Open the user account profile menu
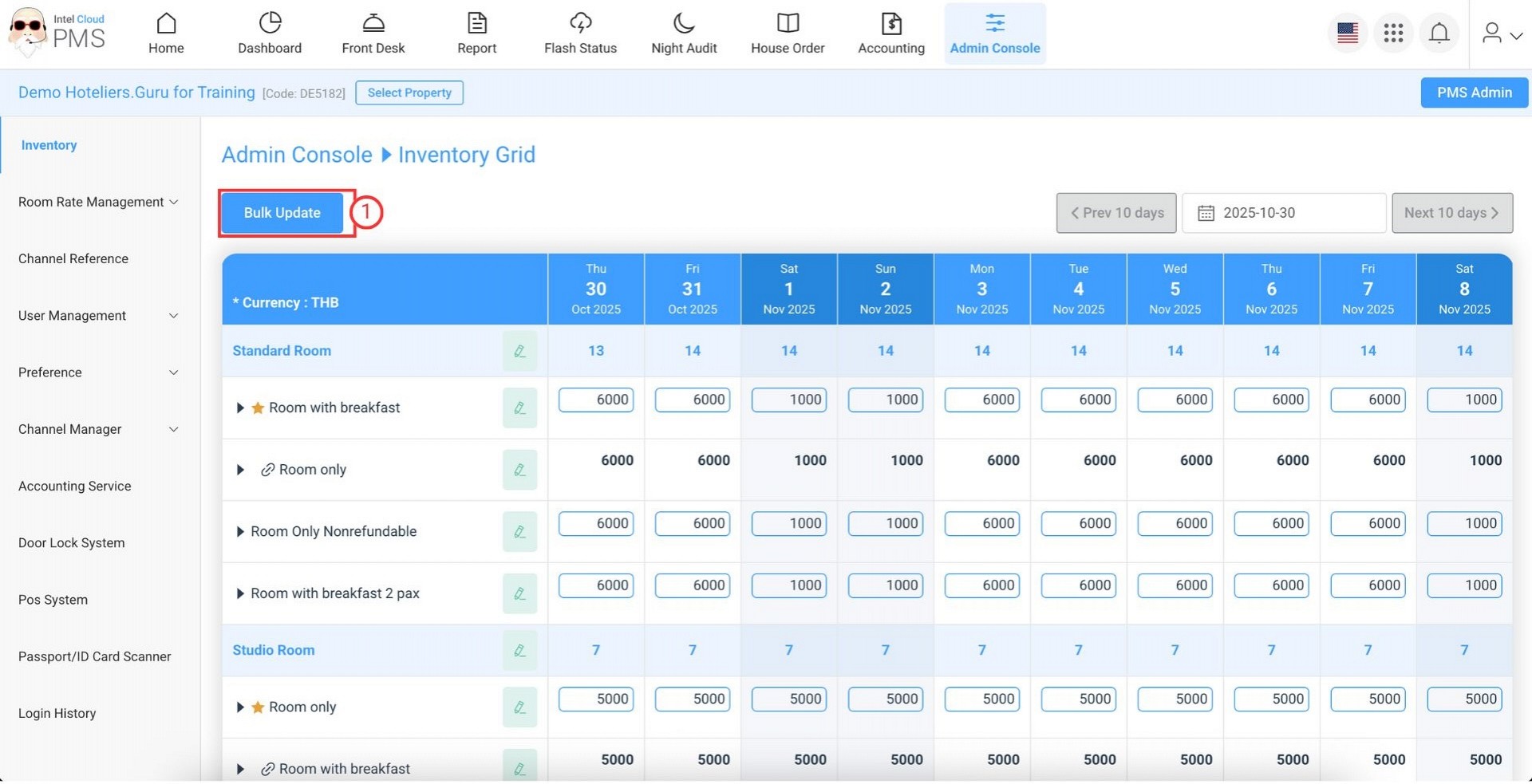The image size is (1532, 784). coord(1501,33)
